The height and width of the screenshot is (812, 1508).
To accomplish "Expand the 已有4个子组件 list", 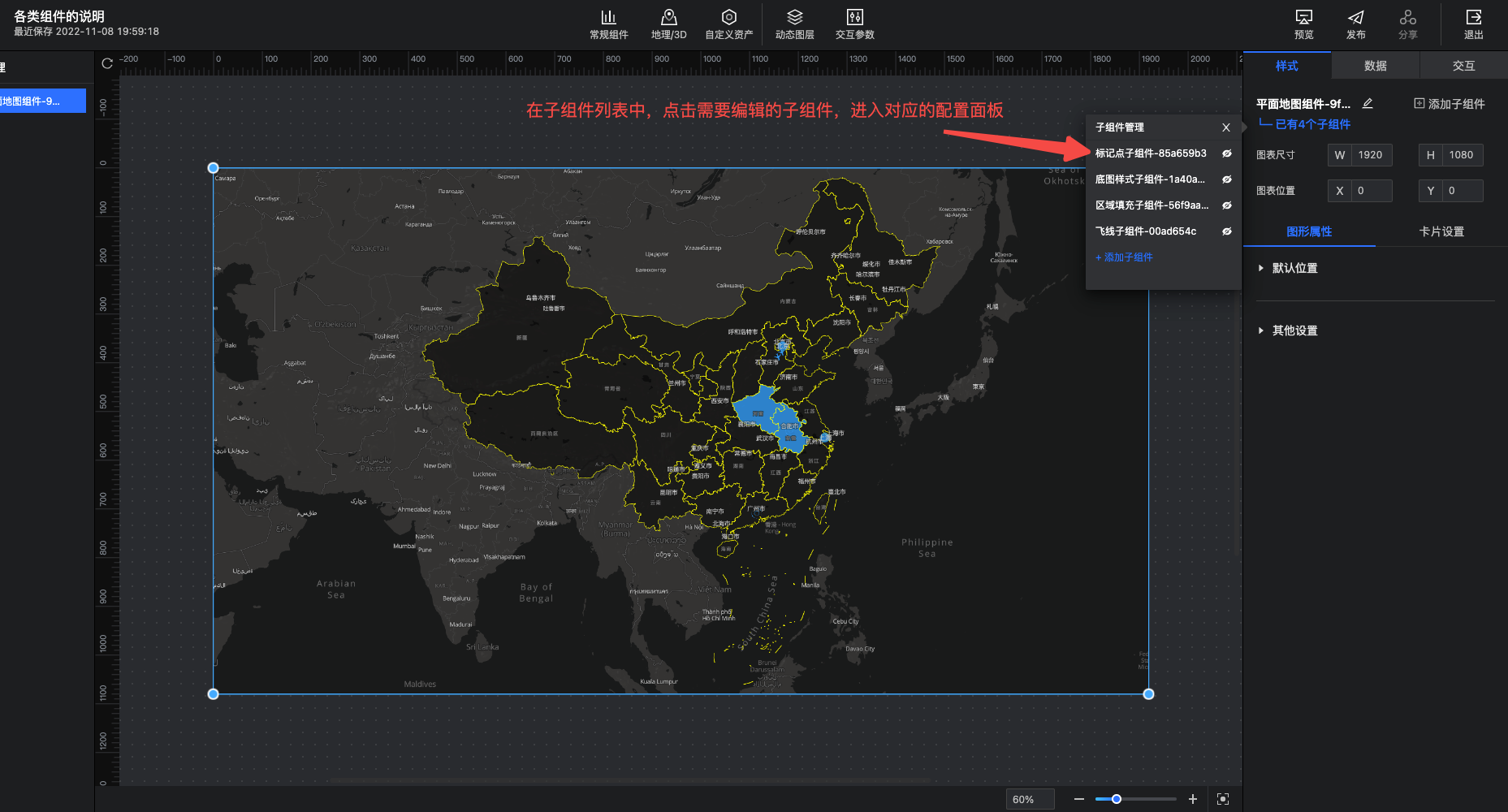I will [1311, 124].
